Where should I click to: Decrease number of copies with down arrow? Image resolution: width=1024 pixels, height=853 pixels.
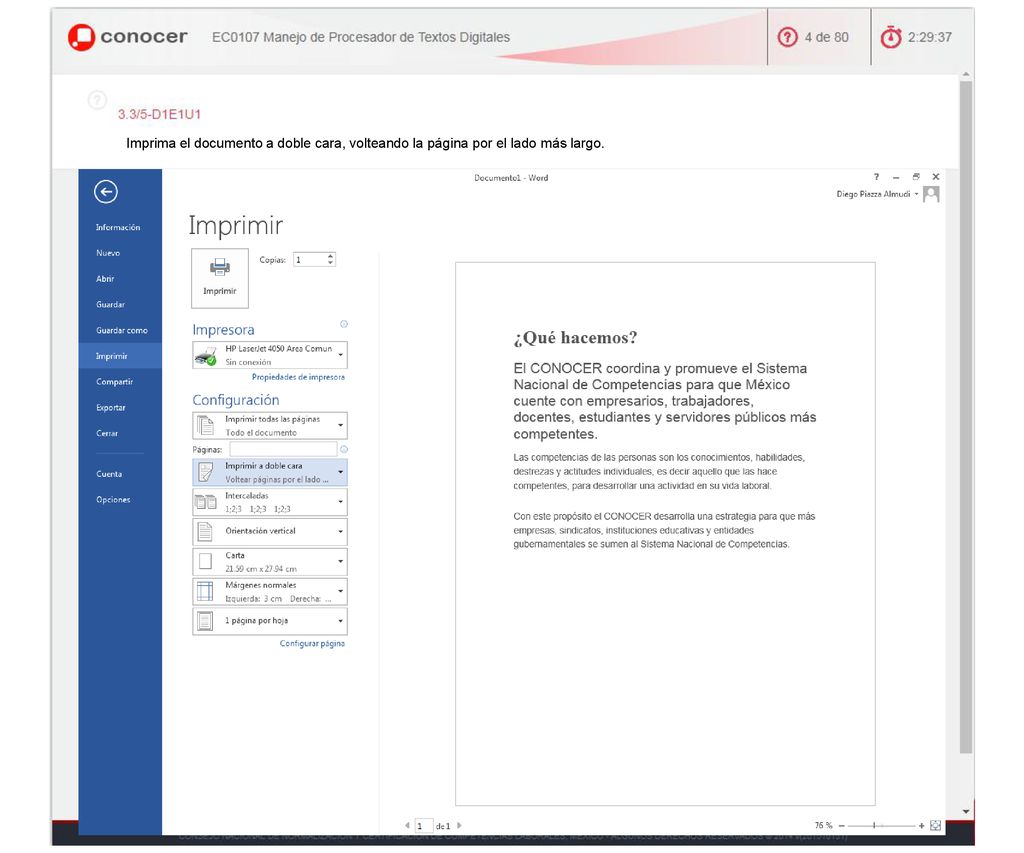click(x=330, y=263)
